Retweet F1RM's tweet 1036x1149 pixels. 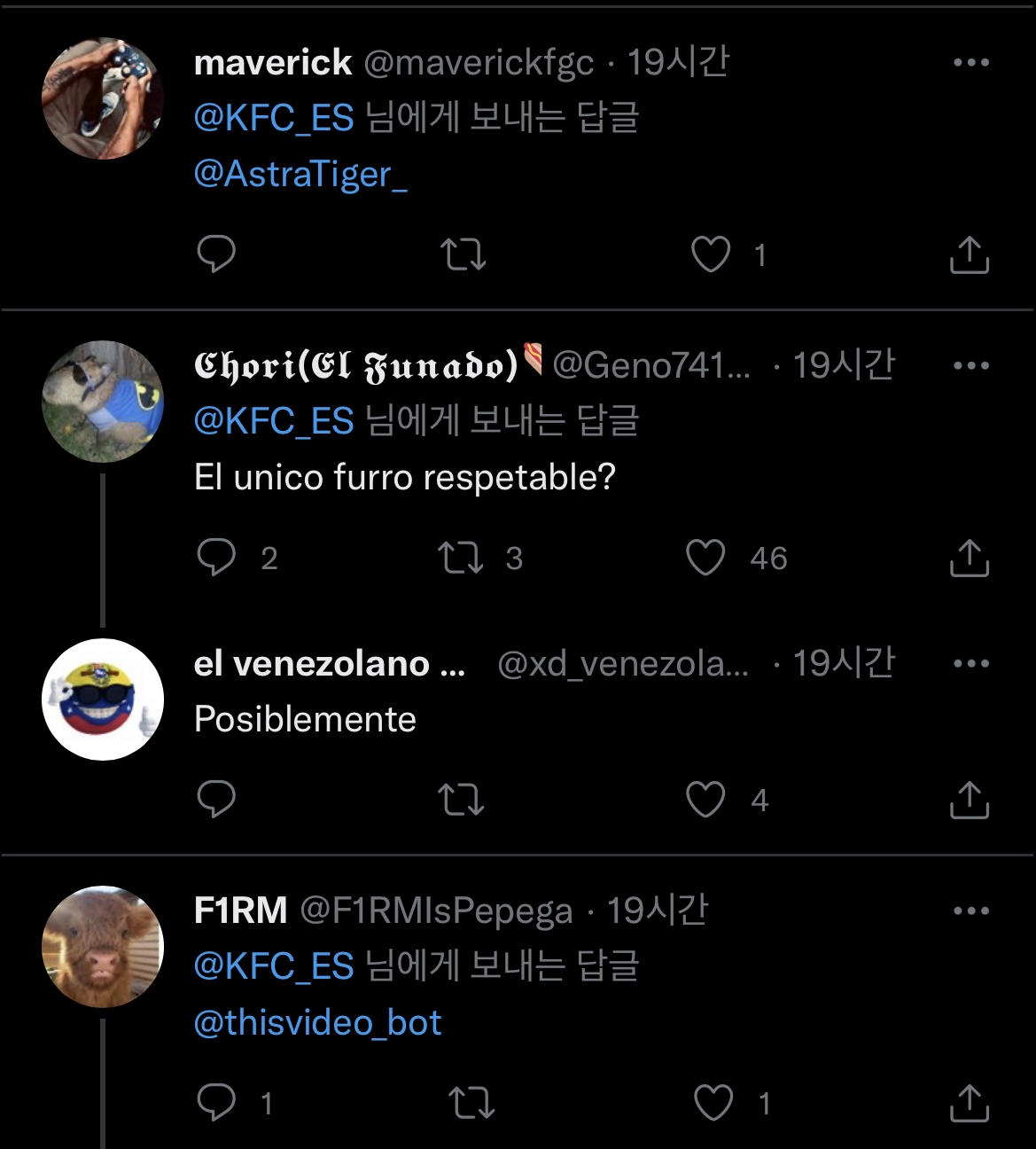[471, 1103]
